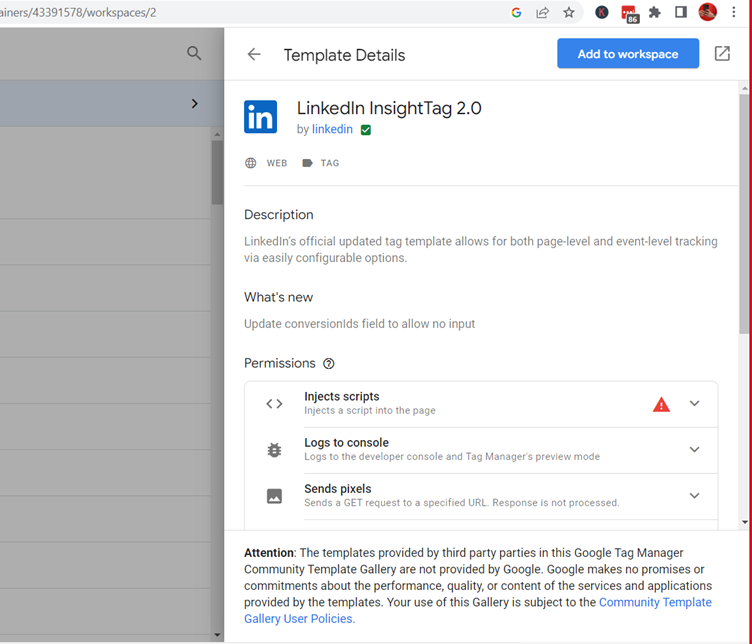Viewport: 752px width, 644px height.
Task: Click the red warning triangle icon
Action: click(x=661, y=404)
